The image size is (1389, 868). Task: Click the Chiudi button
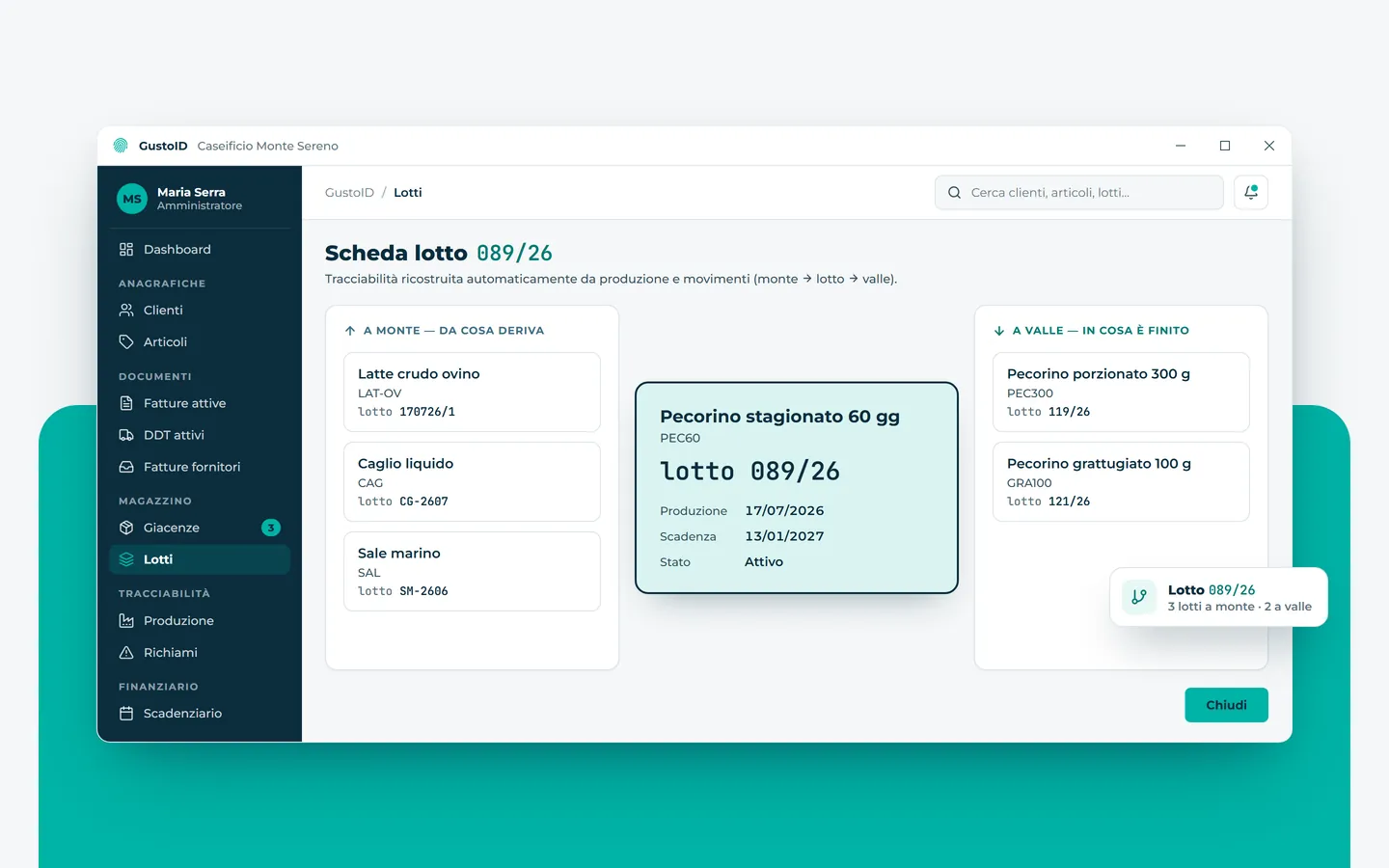pos(1226,705)
